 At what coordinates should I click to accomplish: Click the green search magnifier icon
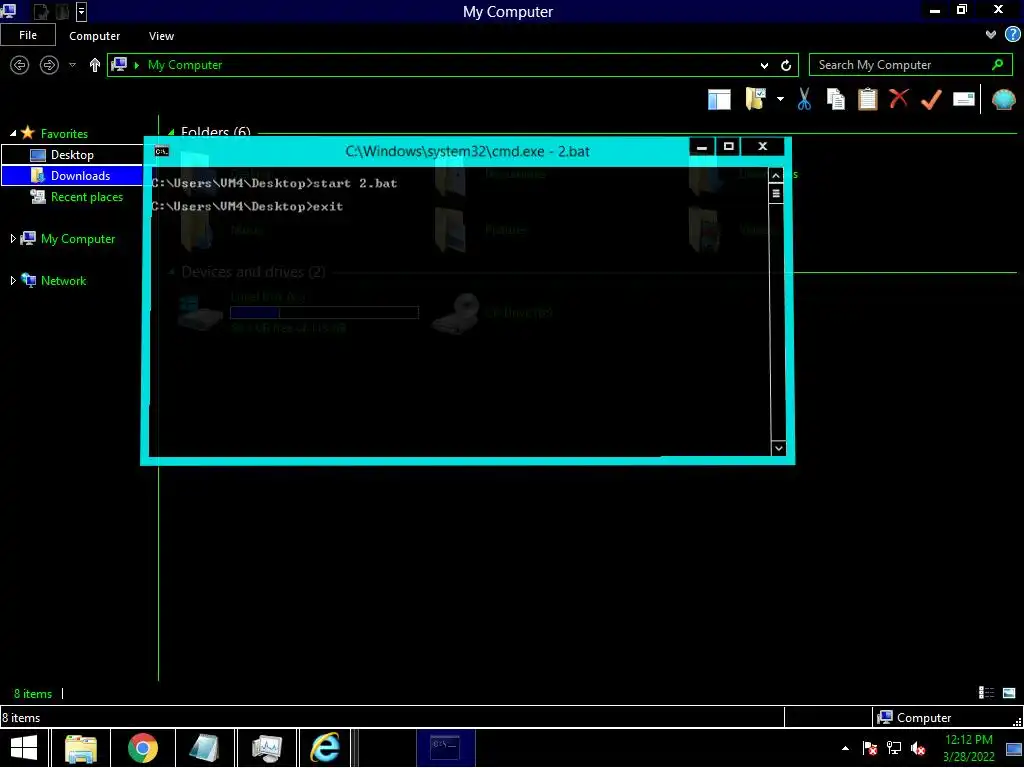997,65
